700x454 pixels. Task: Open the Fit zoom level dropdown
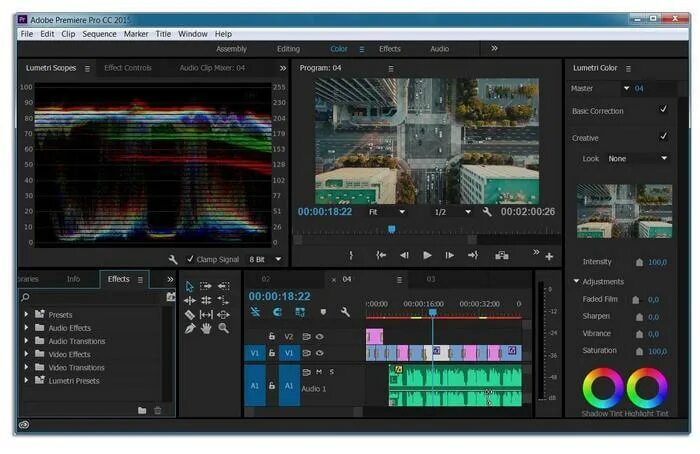click(x=386, y=212)
